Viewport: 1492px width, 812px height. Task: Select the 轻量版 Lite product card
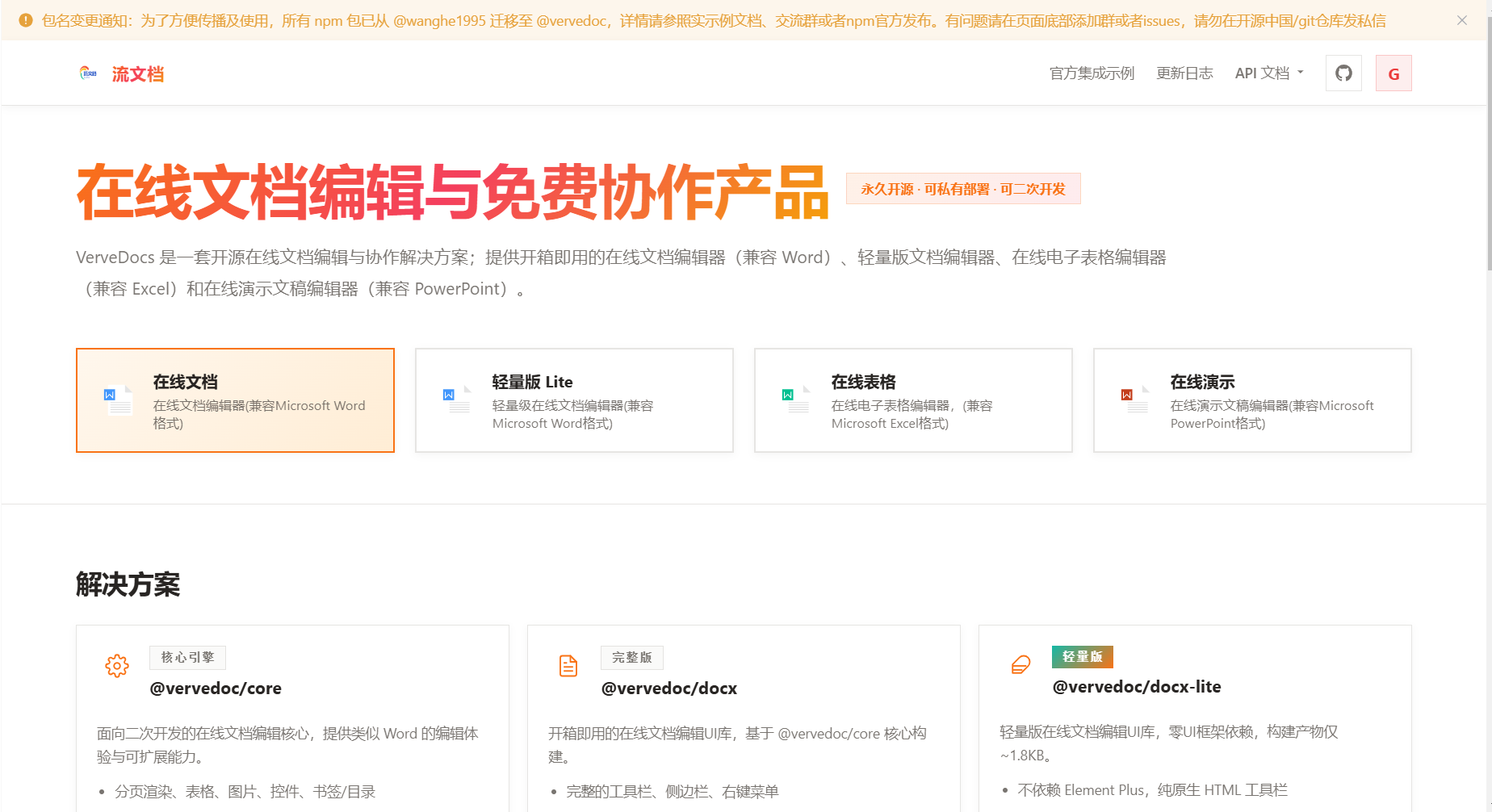(574, 400)
